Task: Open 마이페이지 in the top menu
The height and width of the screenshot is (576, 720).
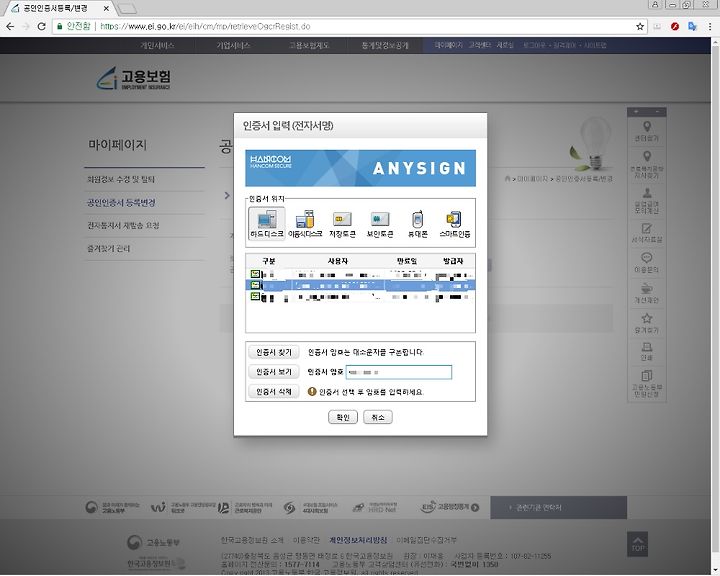Action: (x=448, y=45)
